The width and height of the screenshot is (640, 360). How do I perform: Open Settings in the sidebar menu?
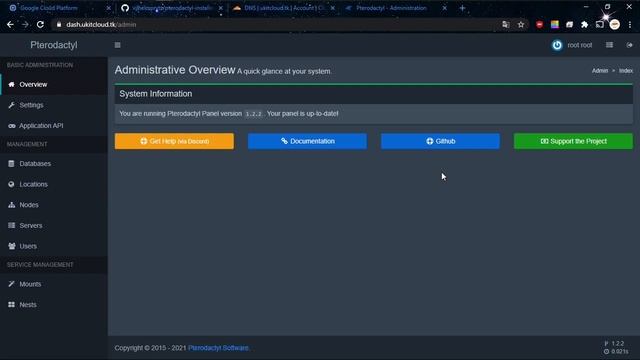click(x=54, y=105)
